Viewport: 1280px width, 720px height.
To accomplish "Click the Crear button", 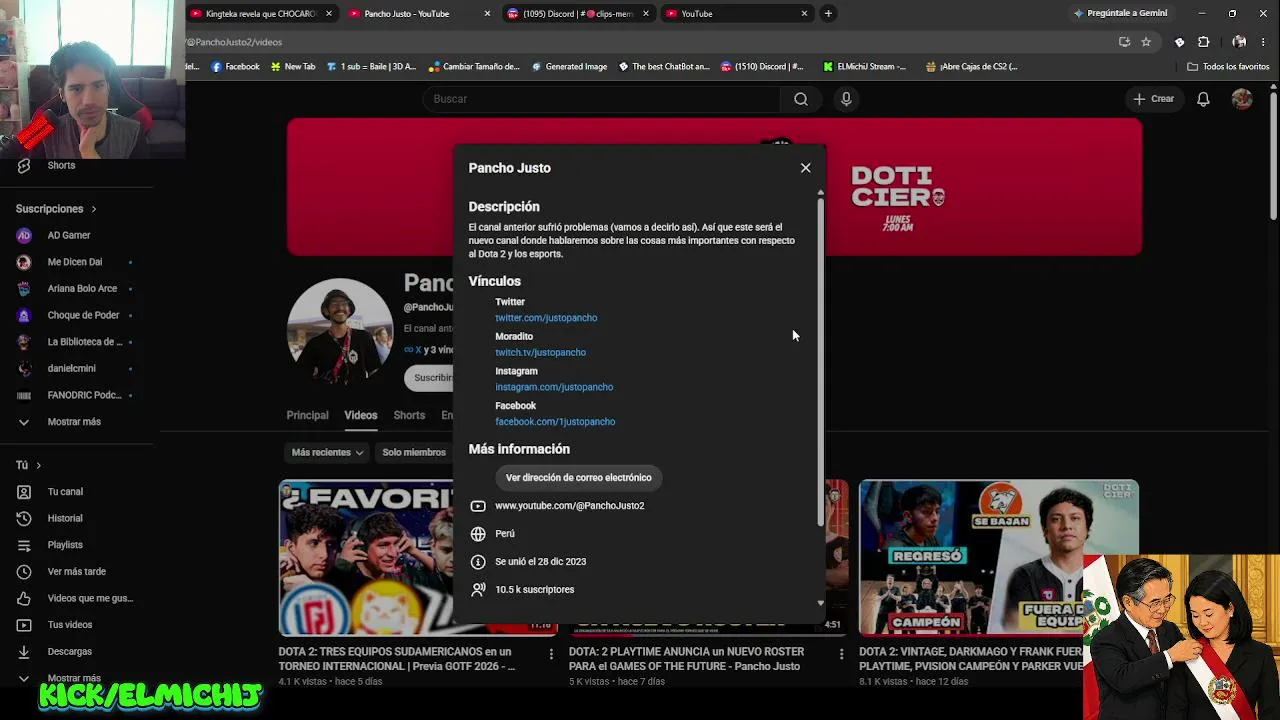I will click(1153, 99).
